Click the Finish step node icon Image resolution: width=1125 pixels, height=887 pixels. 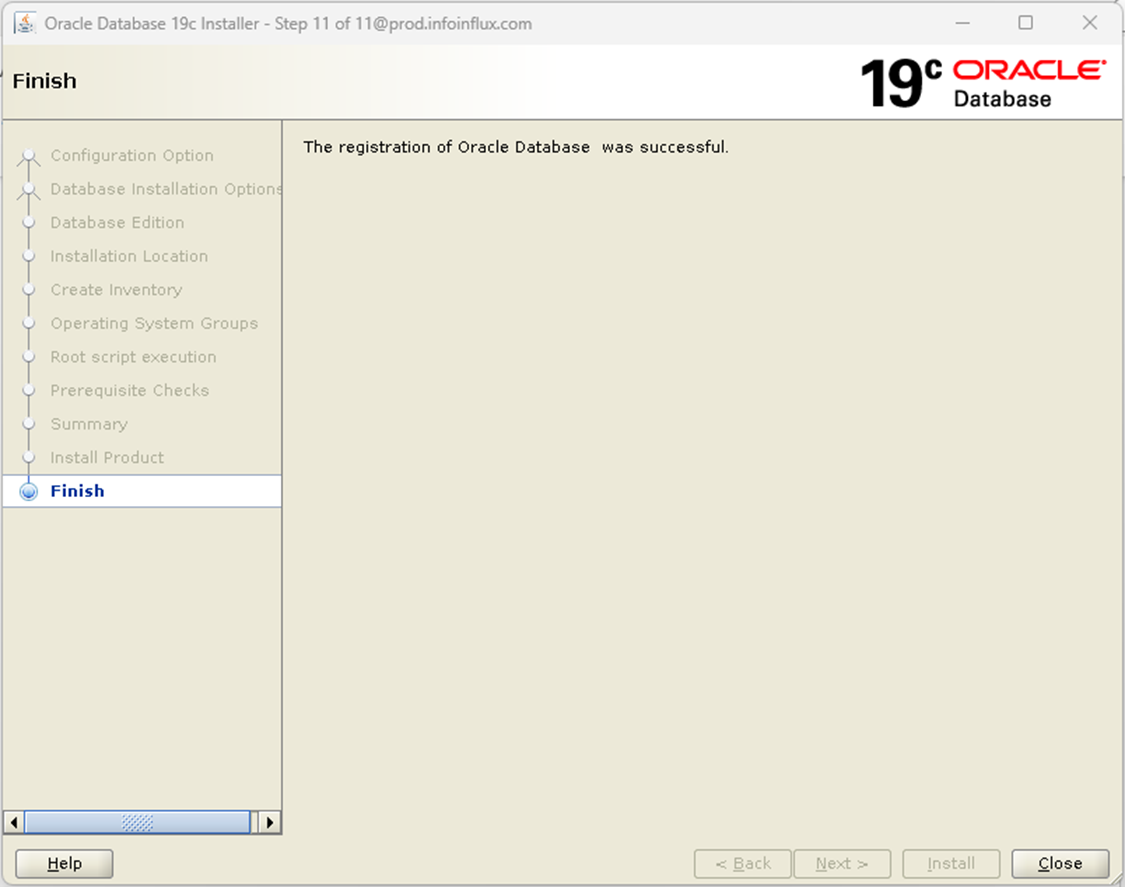click(x=28, y=490)
